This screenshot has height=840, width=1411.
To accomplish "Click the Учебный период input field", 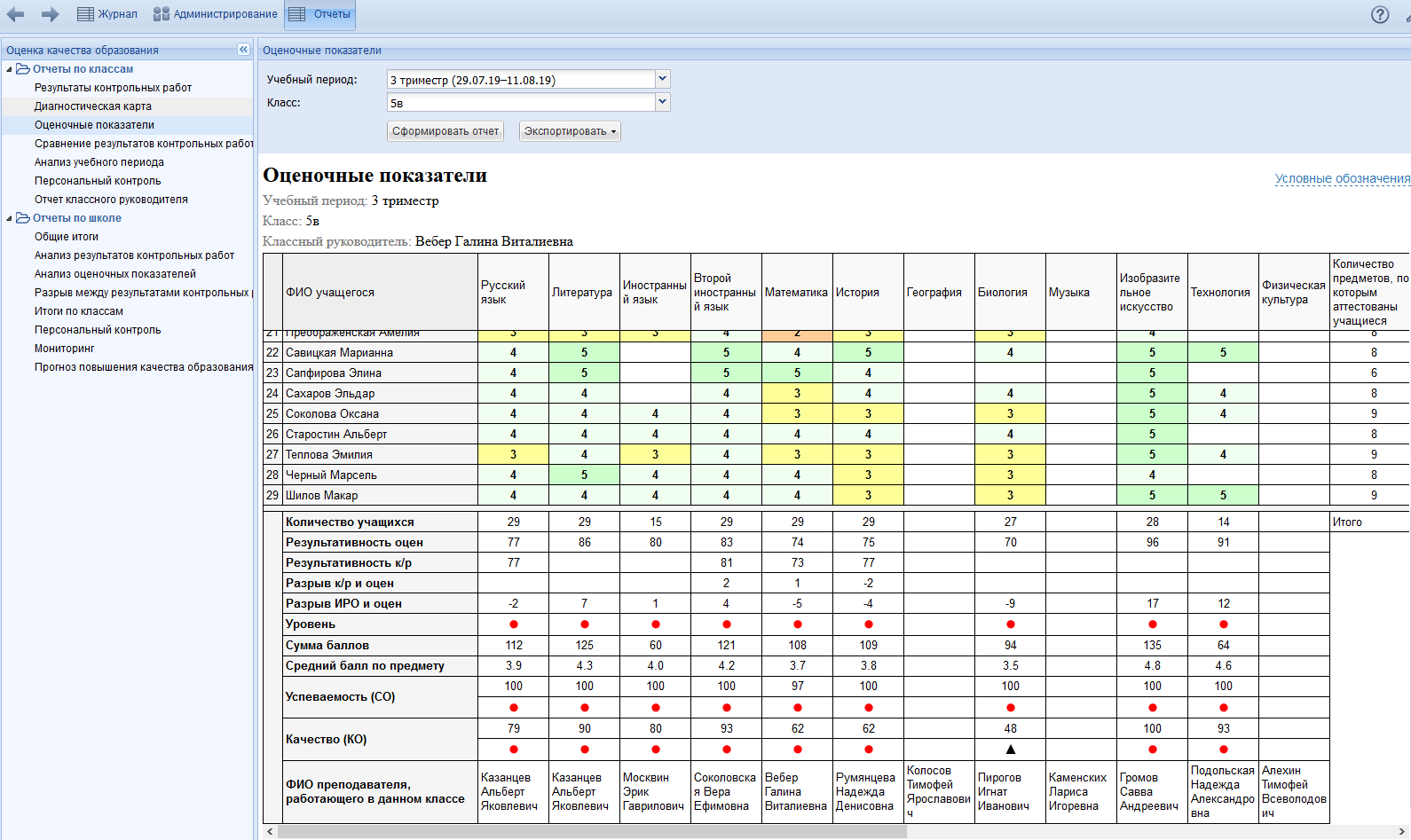I will coord(521,80).
